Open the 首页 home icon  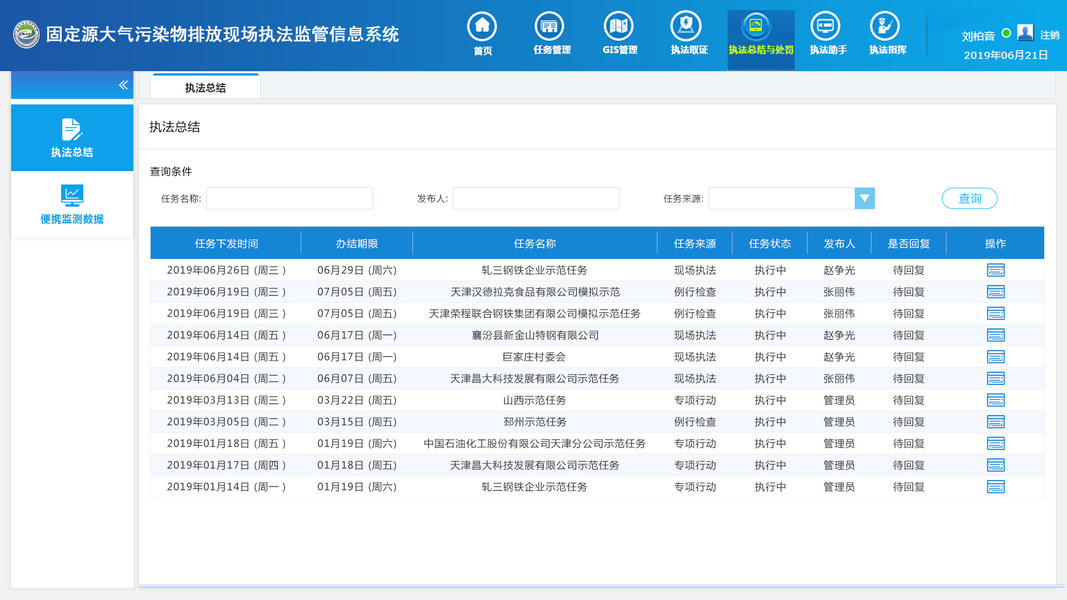tap(482, 33)
